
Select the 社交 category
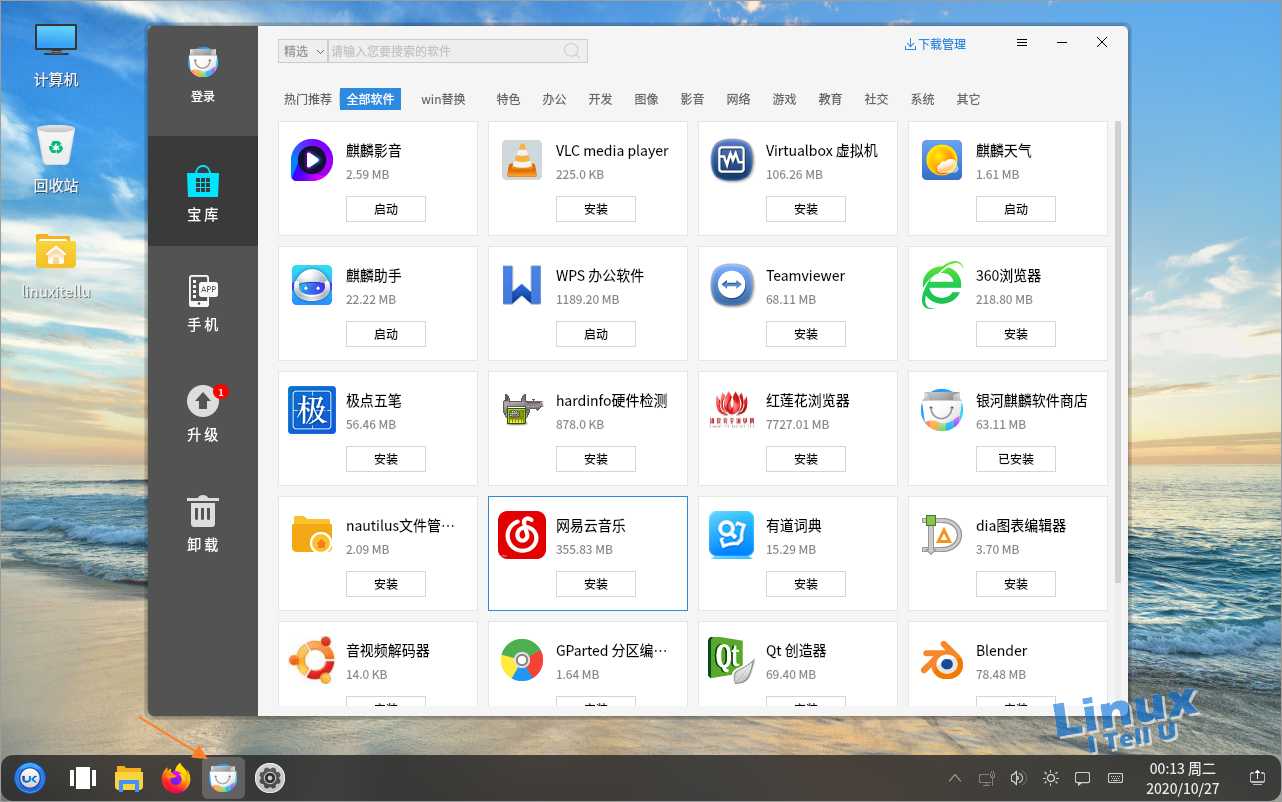click(876, 99)
